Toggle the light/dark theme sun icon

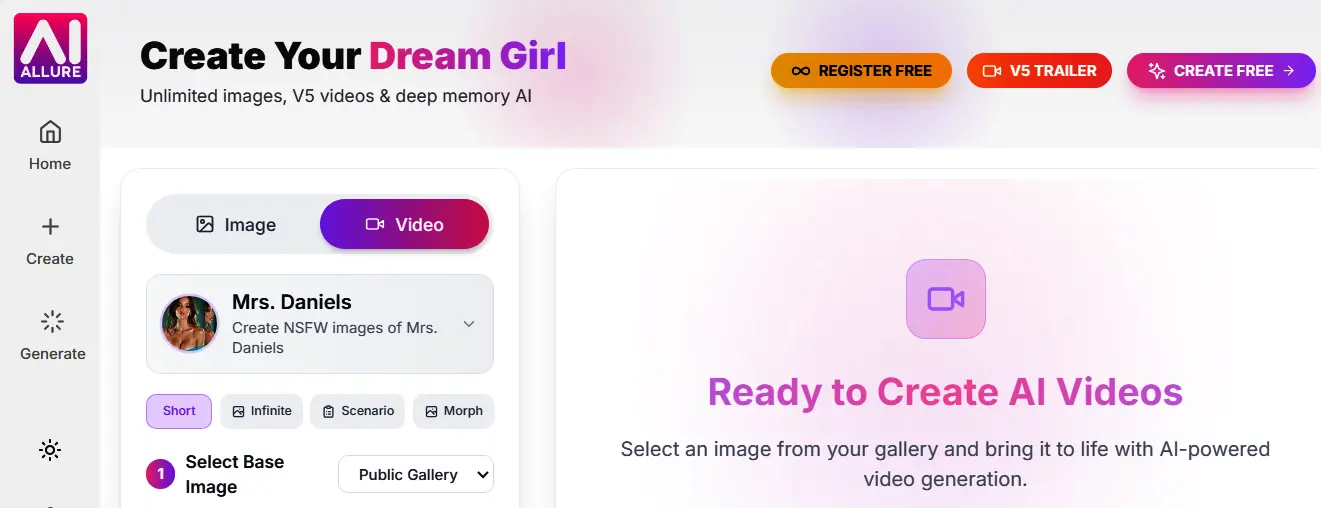coord(50,450)
